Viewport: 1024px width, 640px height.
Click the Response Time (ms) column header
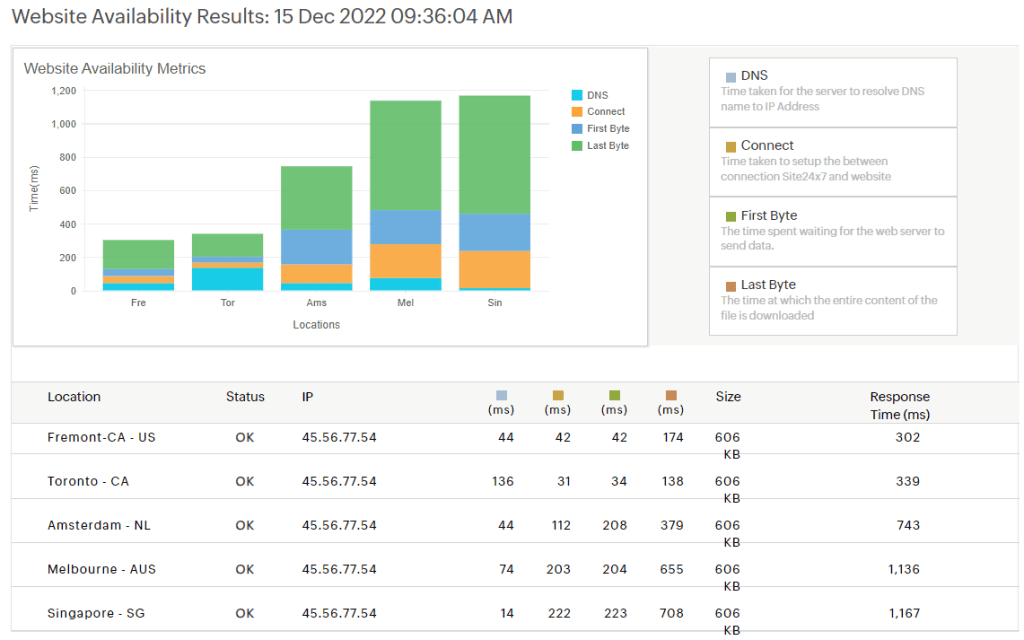[899, 405]
